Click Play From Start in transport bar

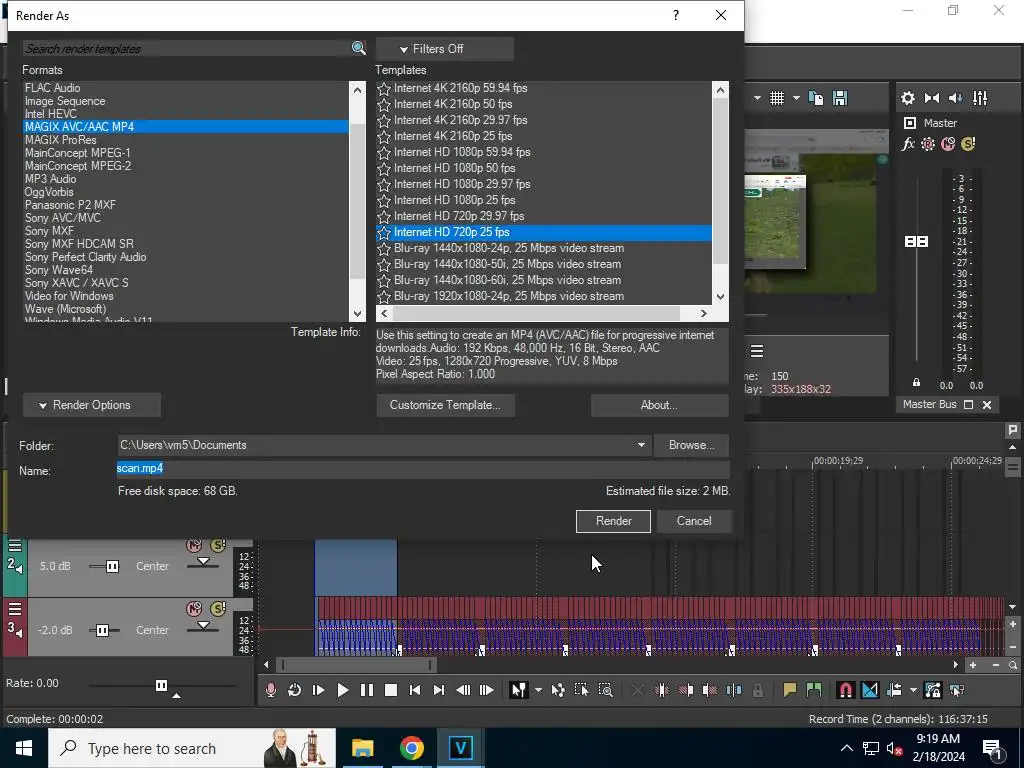[319, 690]
